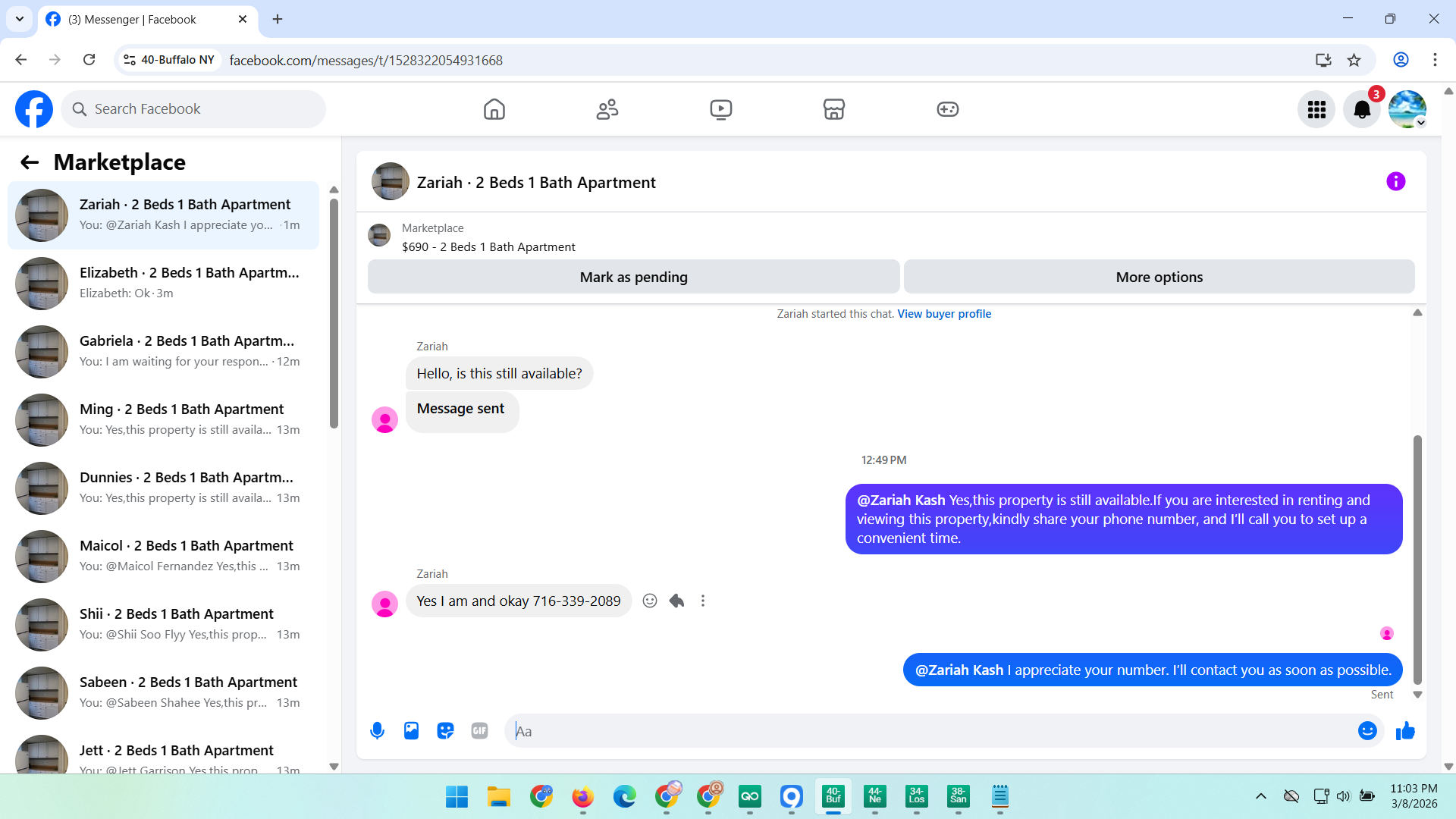This screenshot has height=819, width=1456.
Task: Click the voice clip microphone icon
Action: (x=377, y=730)
